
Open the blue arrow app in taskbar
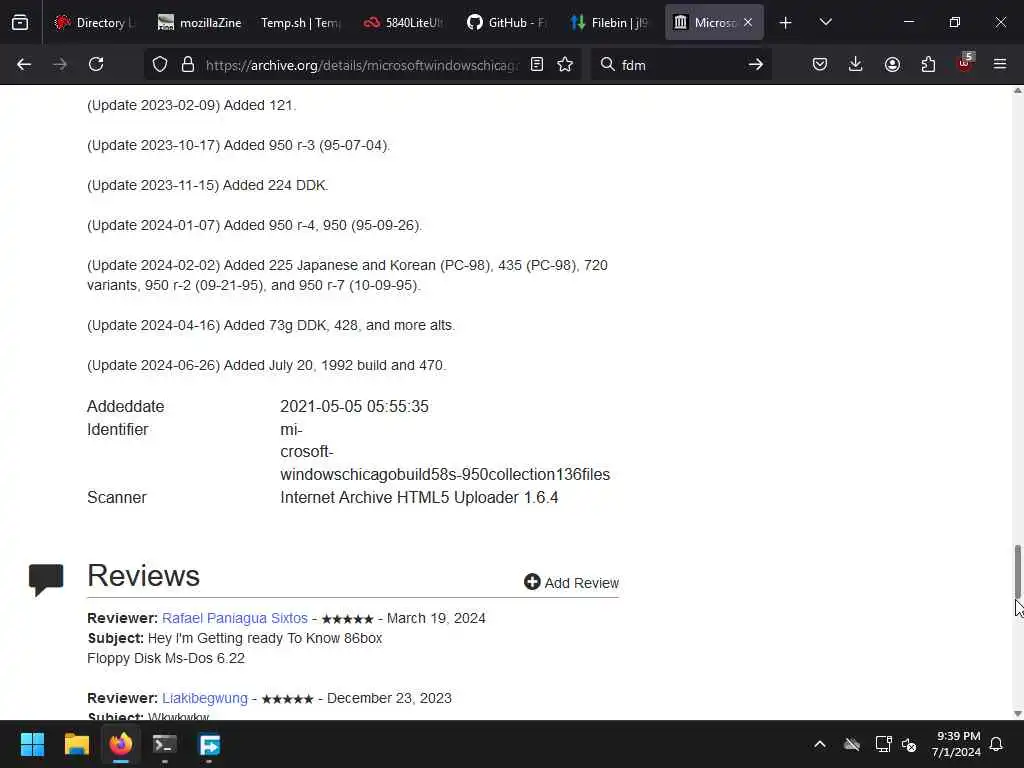(209, 744)
